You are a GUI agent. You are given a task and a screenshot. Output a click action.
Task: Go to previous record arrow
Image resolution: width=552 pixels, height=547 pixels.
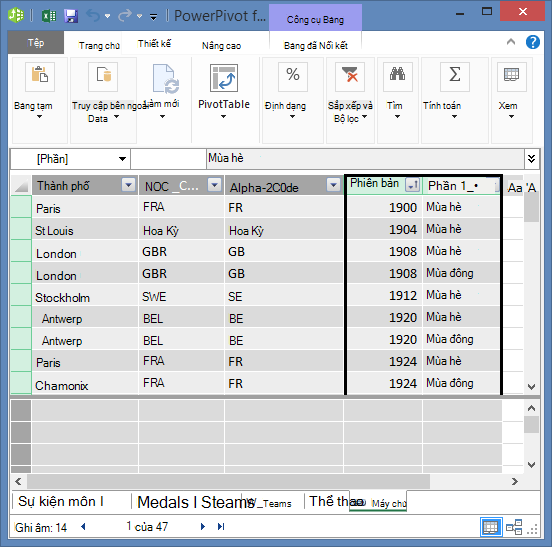click(83, 527)
